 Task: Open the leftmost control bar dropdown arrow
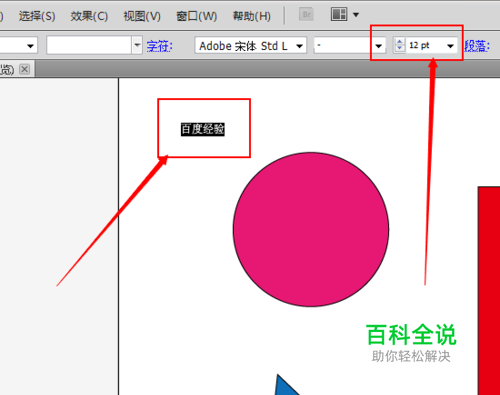(30, 46)
